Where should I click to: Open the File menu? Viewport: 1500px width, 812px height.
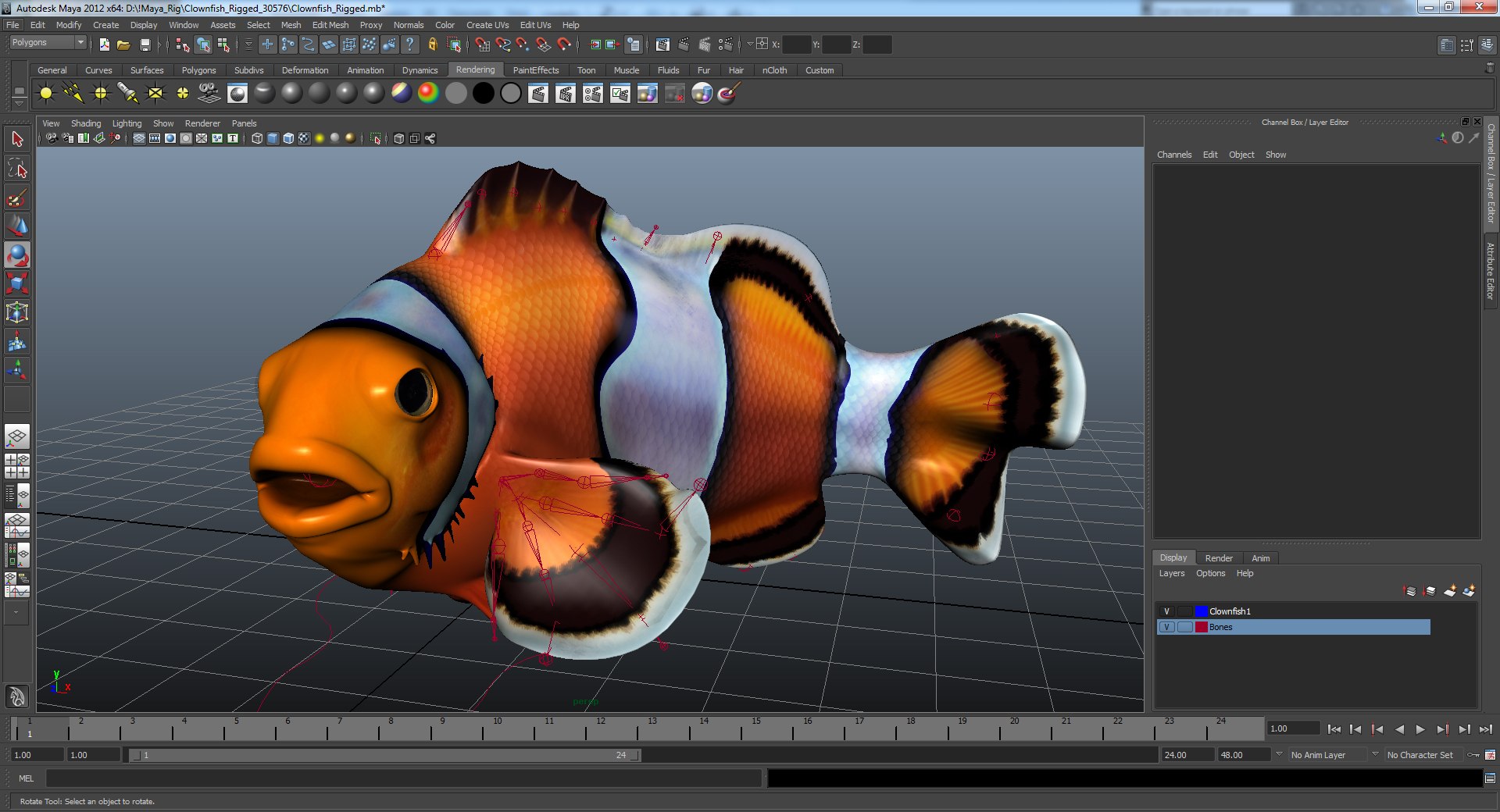[x=12, y=25]
